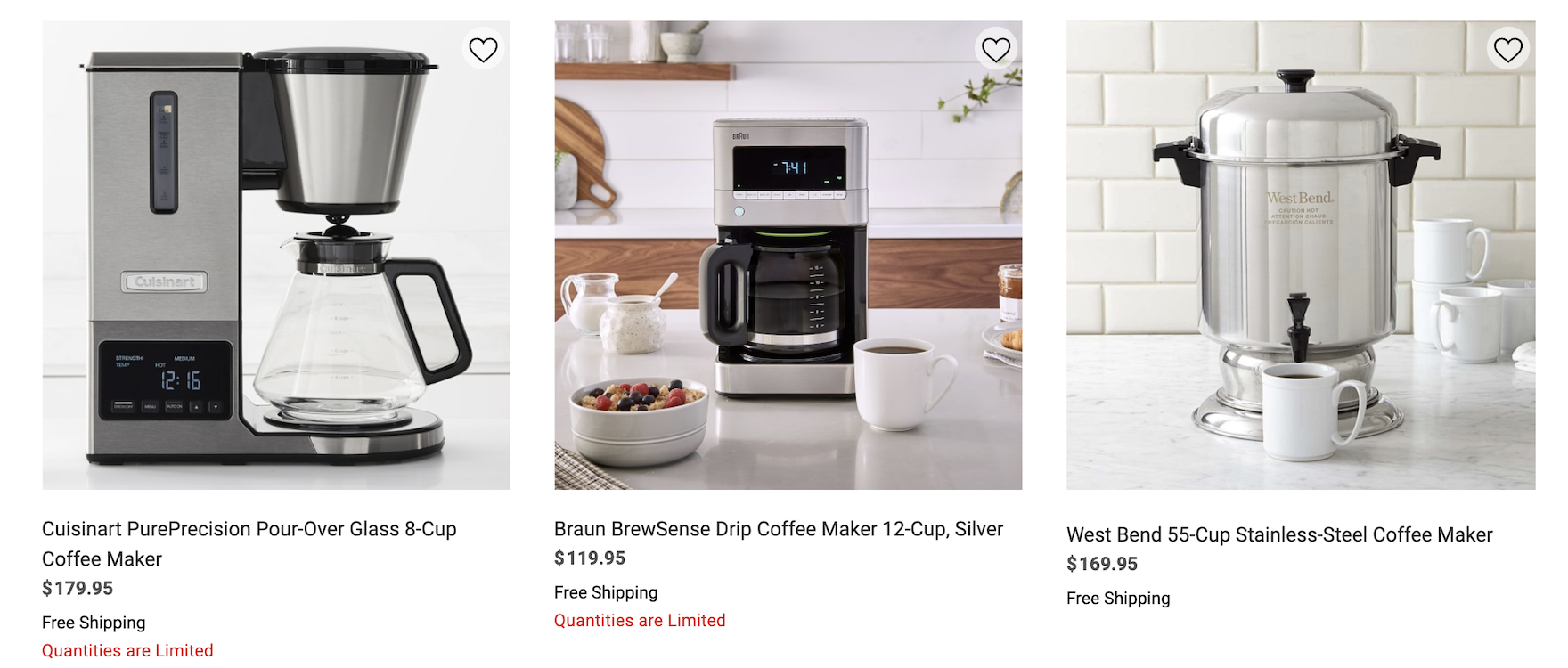1568x668 pixels.
Task: Open the Cuisinart pour-over coffee maker photo
Action: click(276, 256)
